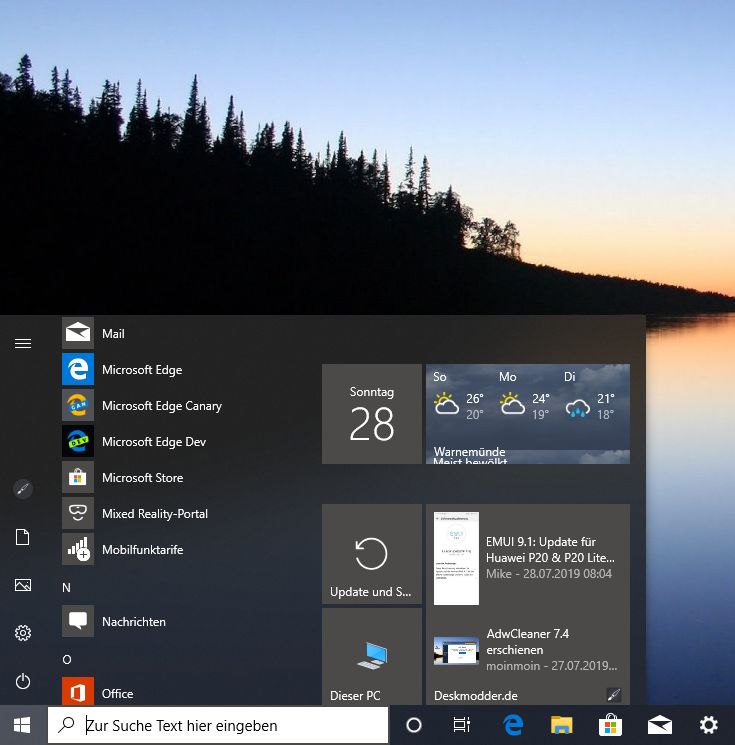Launch Office app icon
This screenshot has height=745, width=735.
78,692
